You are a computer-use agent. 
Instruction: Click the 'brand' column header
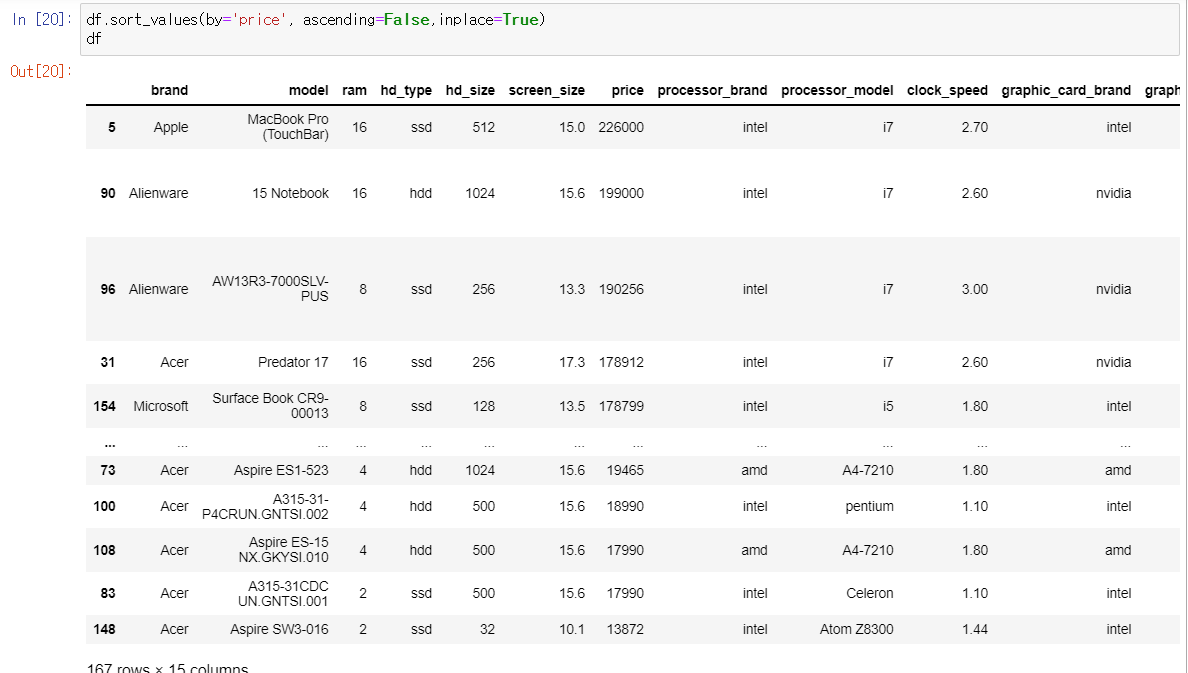169,90
